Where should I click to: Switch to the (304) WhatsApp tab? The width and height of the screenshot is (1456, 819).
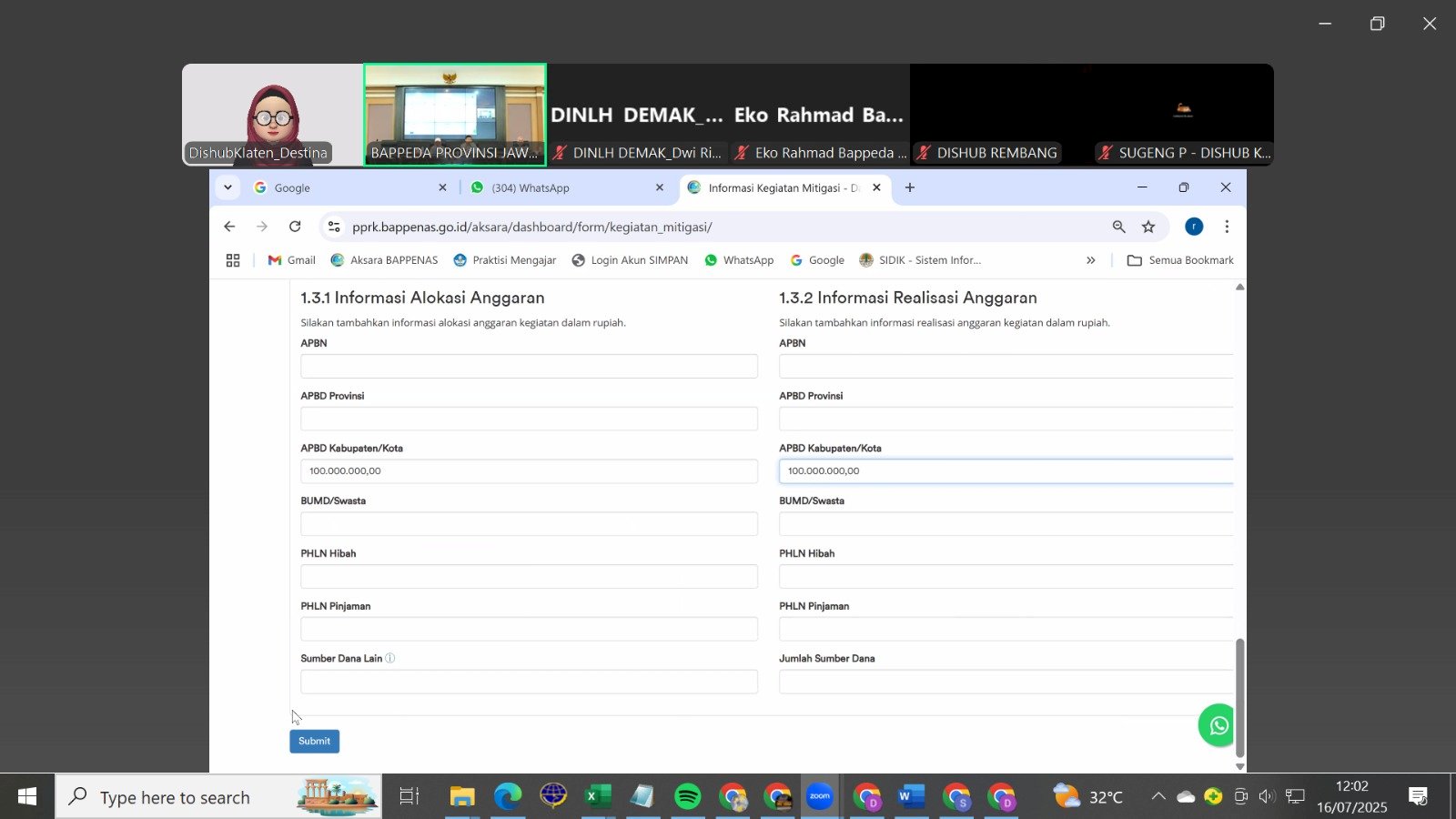(x=568, y=187)
